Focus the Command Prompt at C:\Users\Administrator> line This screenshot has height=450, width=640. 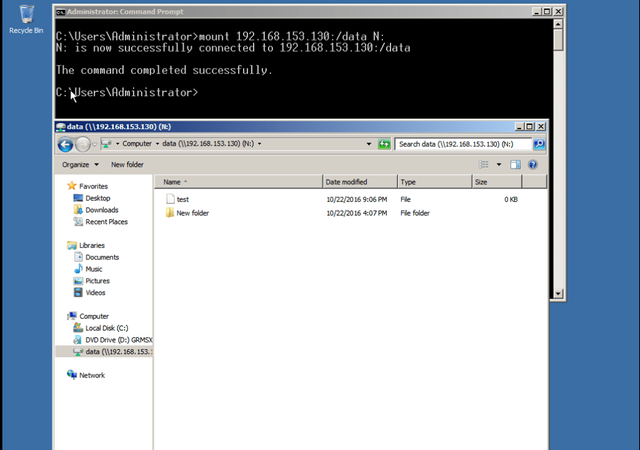(127, 92)
